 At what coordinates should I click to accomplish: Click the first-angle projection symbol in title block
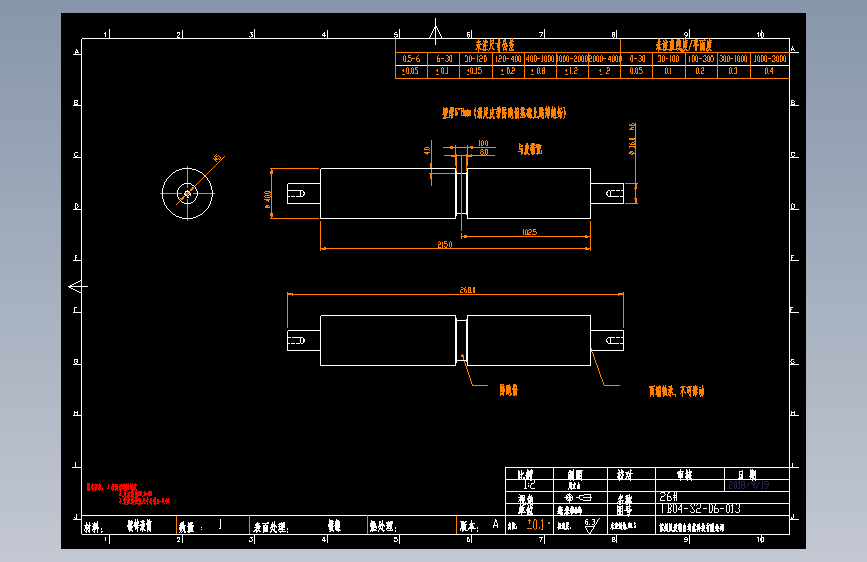(x=577, y=498)
